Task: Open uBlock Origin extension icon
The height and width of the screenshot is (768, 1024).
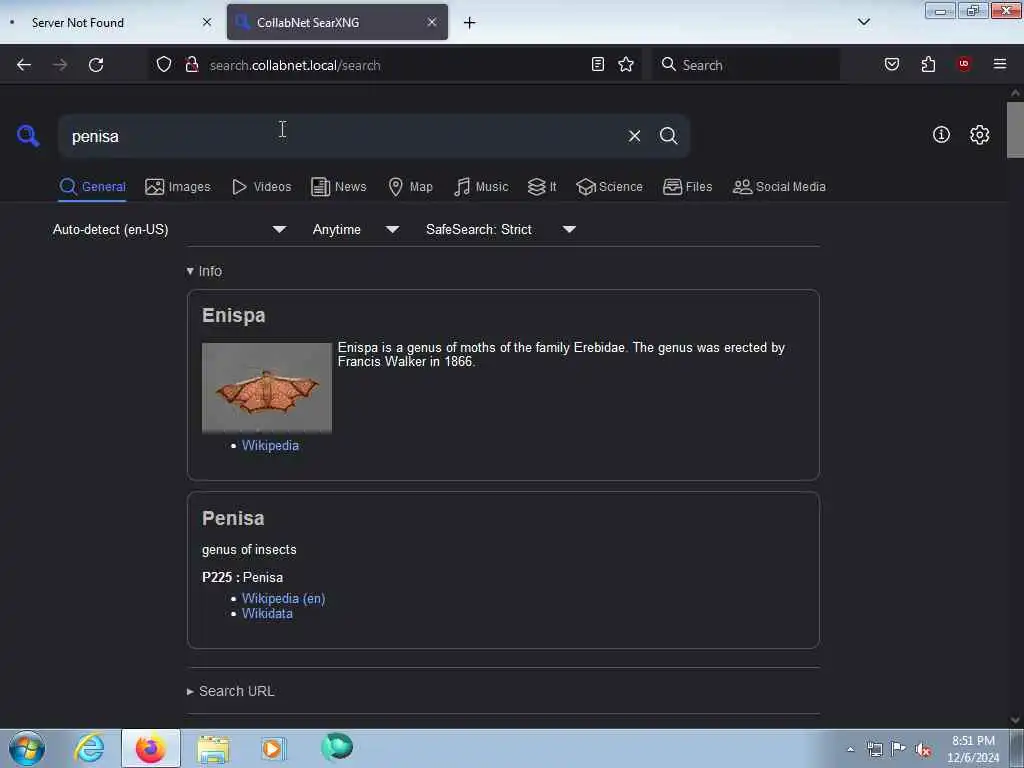Action: click(x=963, y=64)
